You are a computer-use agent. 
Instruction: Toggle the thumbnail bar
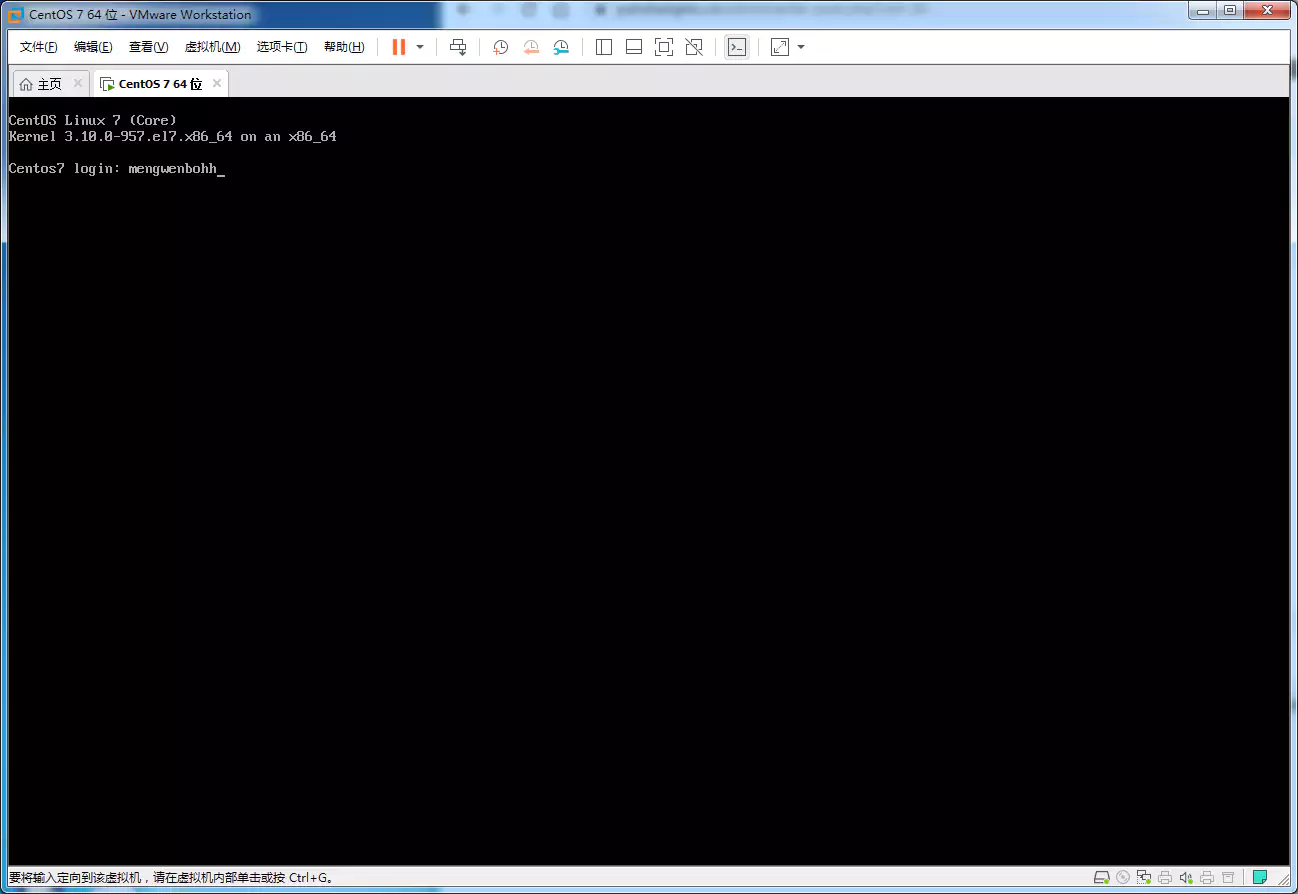633,46
